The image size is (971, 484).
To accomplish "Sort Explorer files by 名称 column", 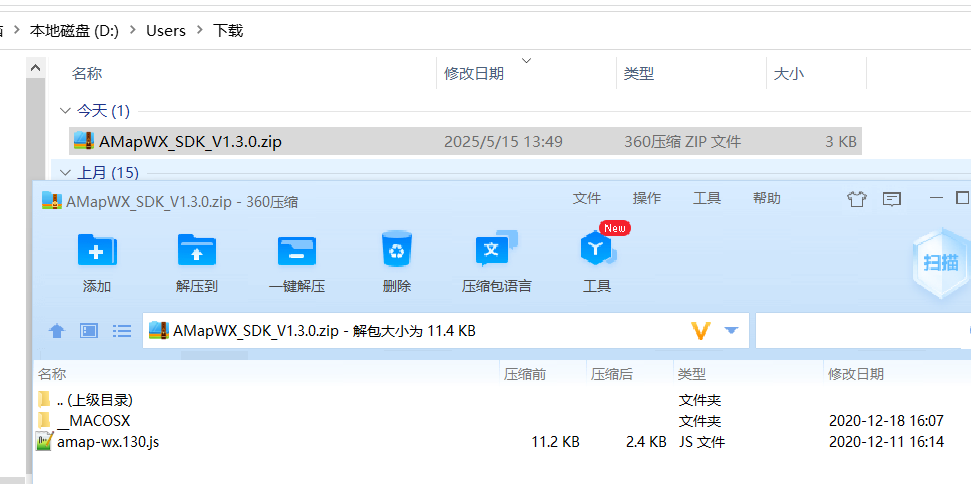I will 87,74.
